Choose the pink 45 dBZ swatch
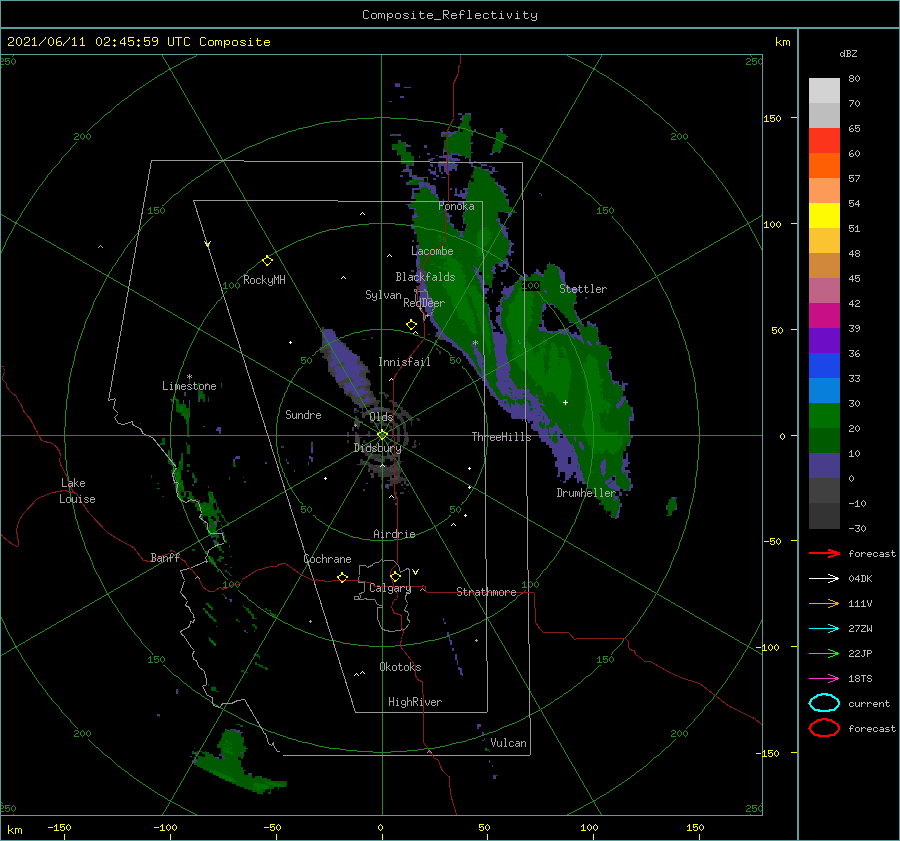Image resolution: width=900 pixels, height=841 pixels. point(824,290)
